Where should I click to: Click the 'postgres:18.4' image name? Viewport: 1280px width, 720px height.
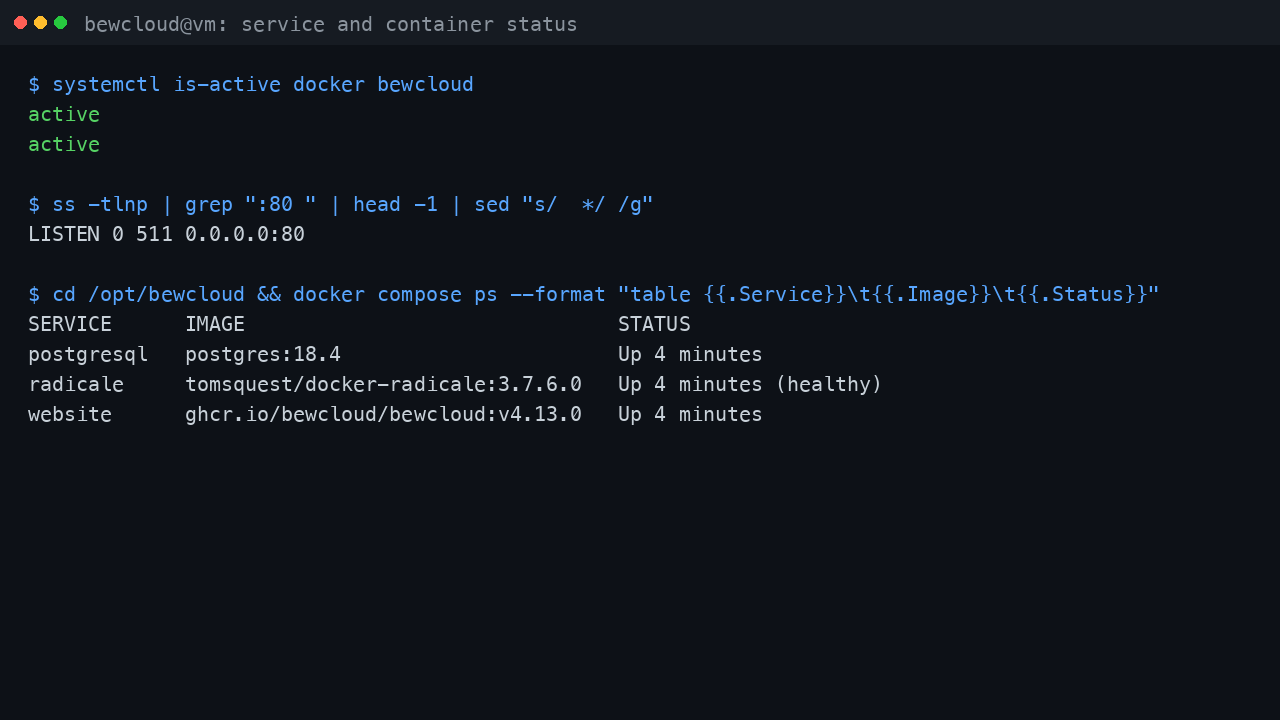click(263, 355)
